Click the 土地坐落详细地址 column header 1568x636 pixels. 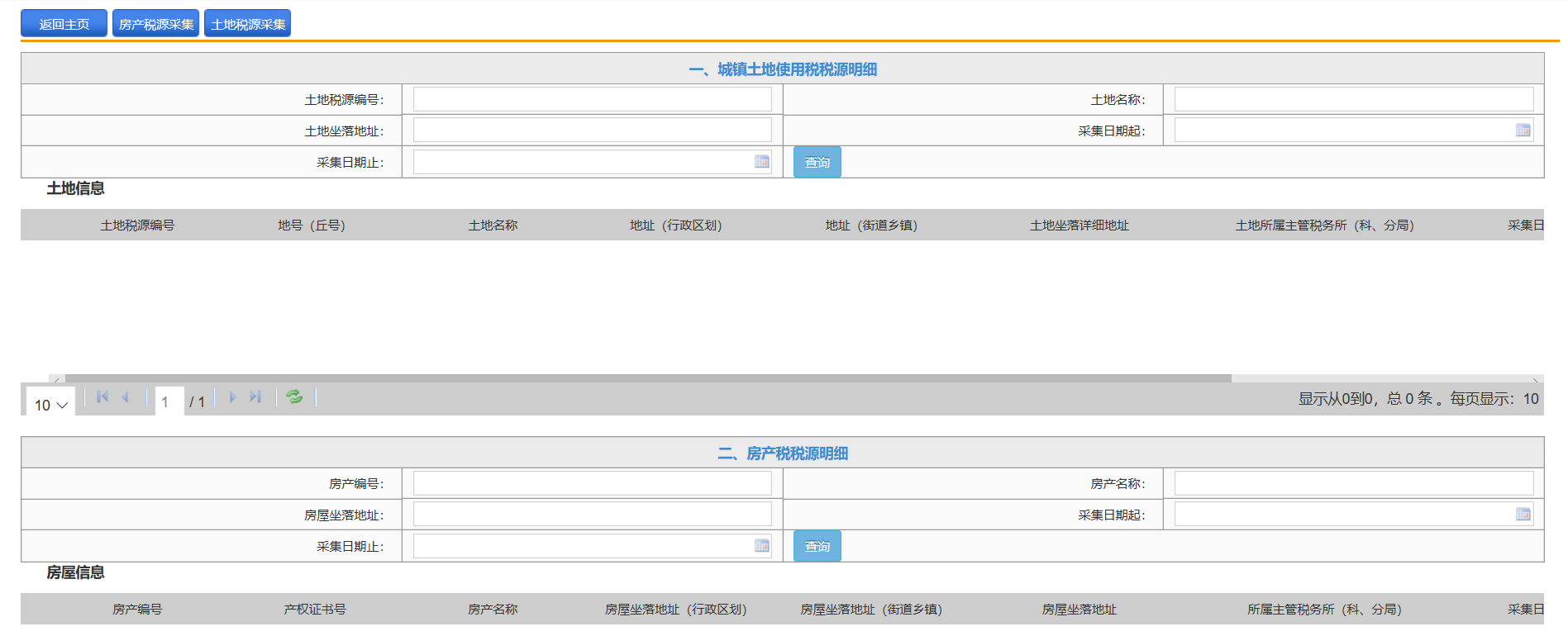1079,225
